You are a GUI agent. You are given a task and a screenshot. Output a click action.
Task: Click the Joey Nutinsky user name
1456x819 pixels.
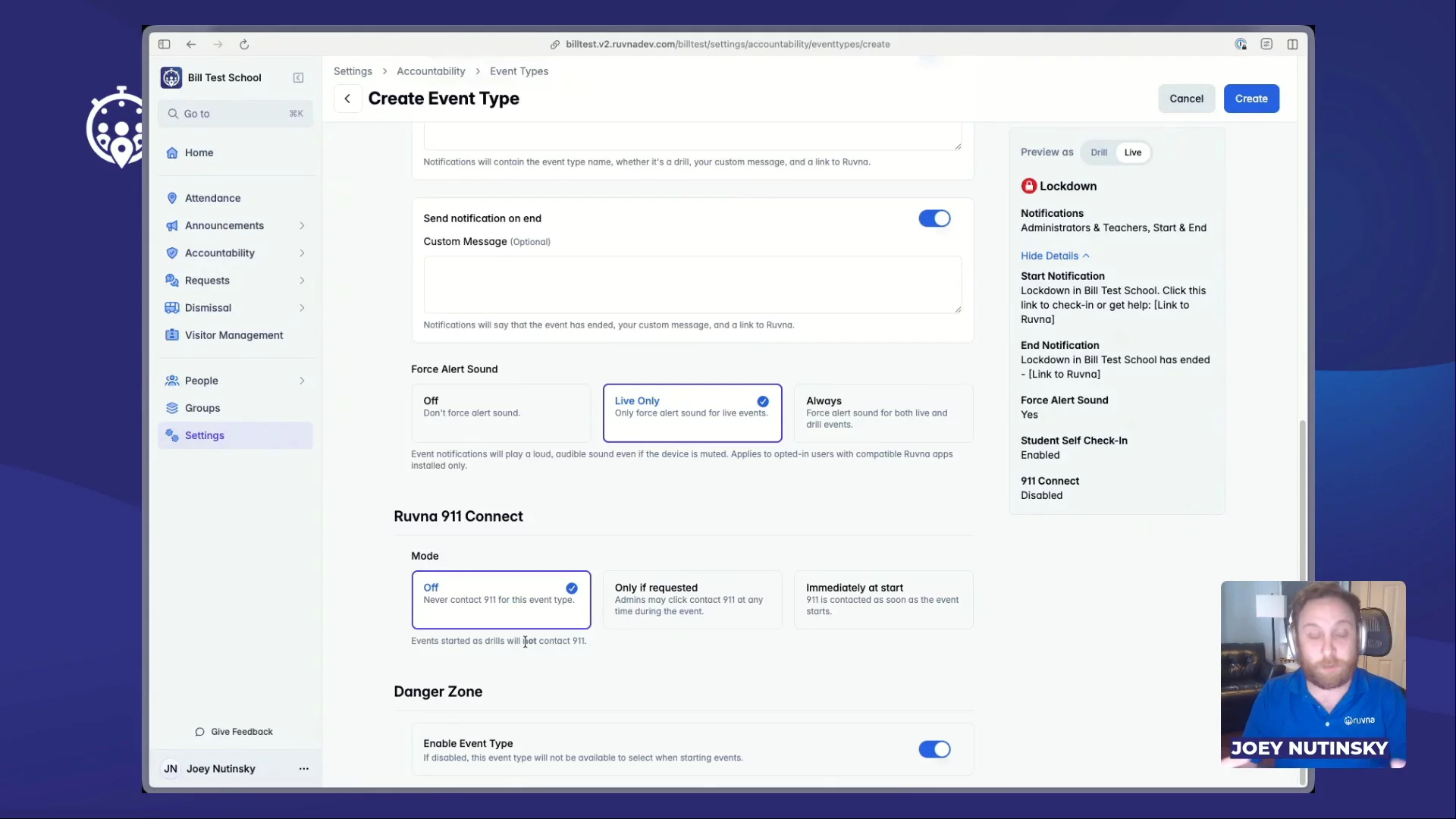221,768
